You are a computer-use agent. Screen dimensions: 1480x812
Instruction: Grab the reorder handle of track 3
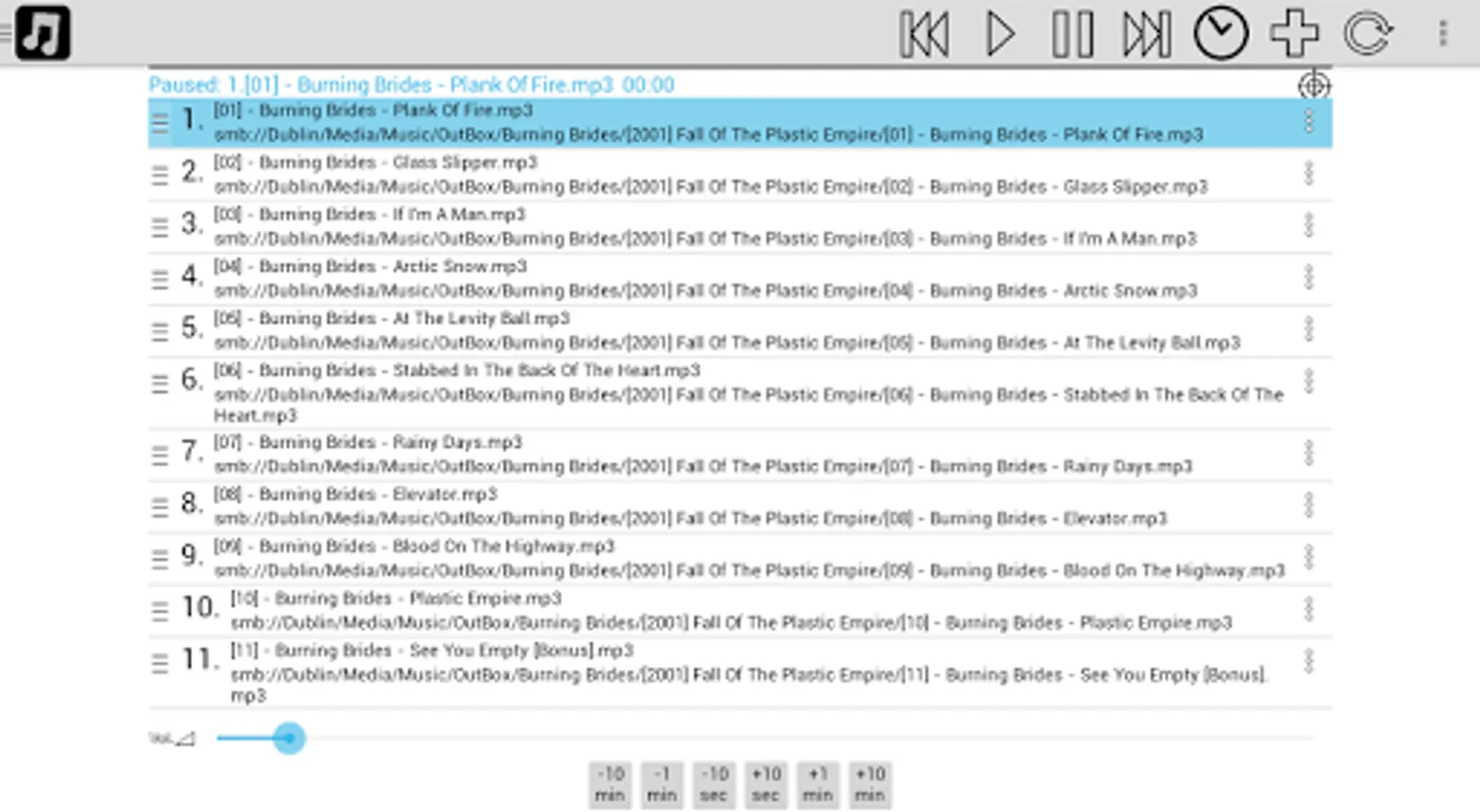(x=160, y=227)
